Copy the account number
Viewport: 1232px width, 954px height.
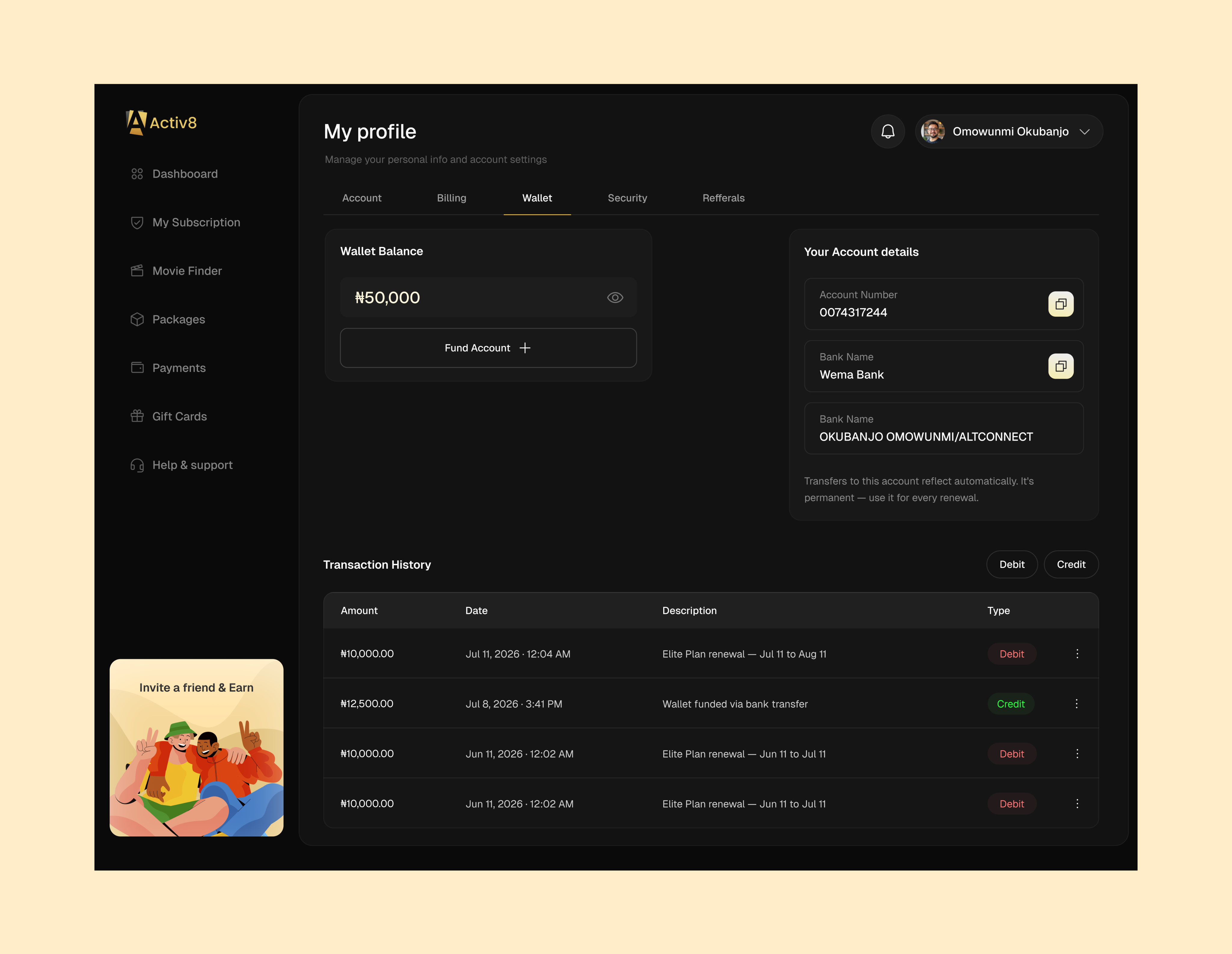coord(1061,304)
